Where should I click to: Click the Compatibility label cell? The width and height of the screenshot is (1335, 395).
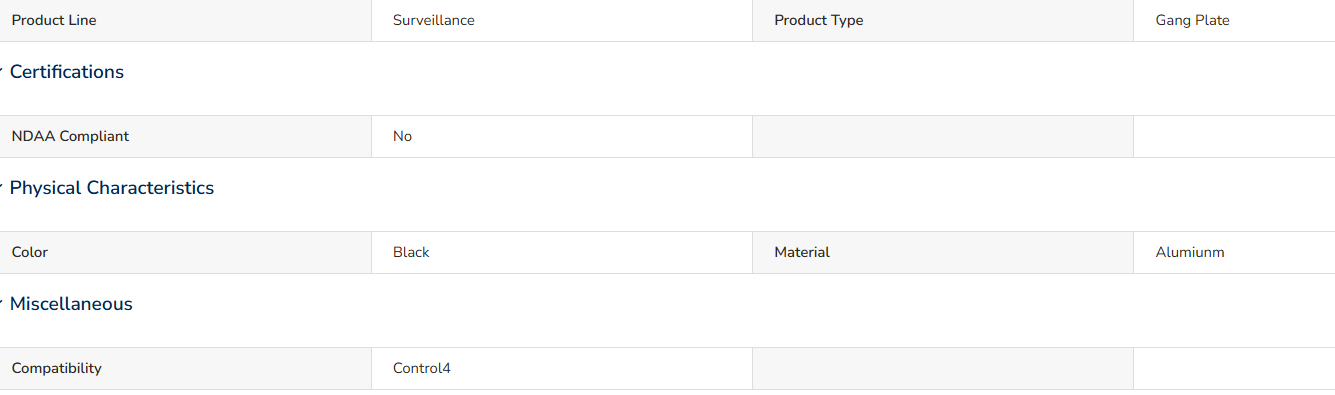pyautogui.click(x=186, y=369)
